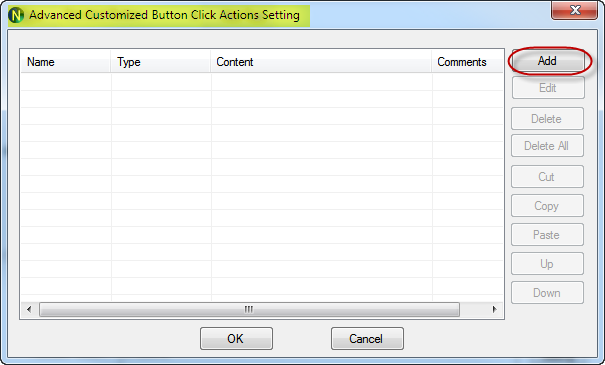Click the Copy button
605x365 pixels.
click(x=547, y=206)
